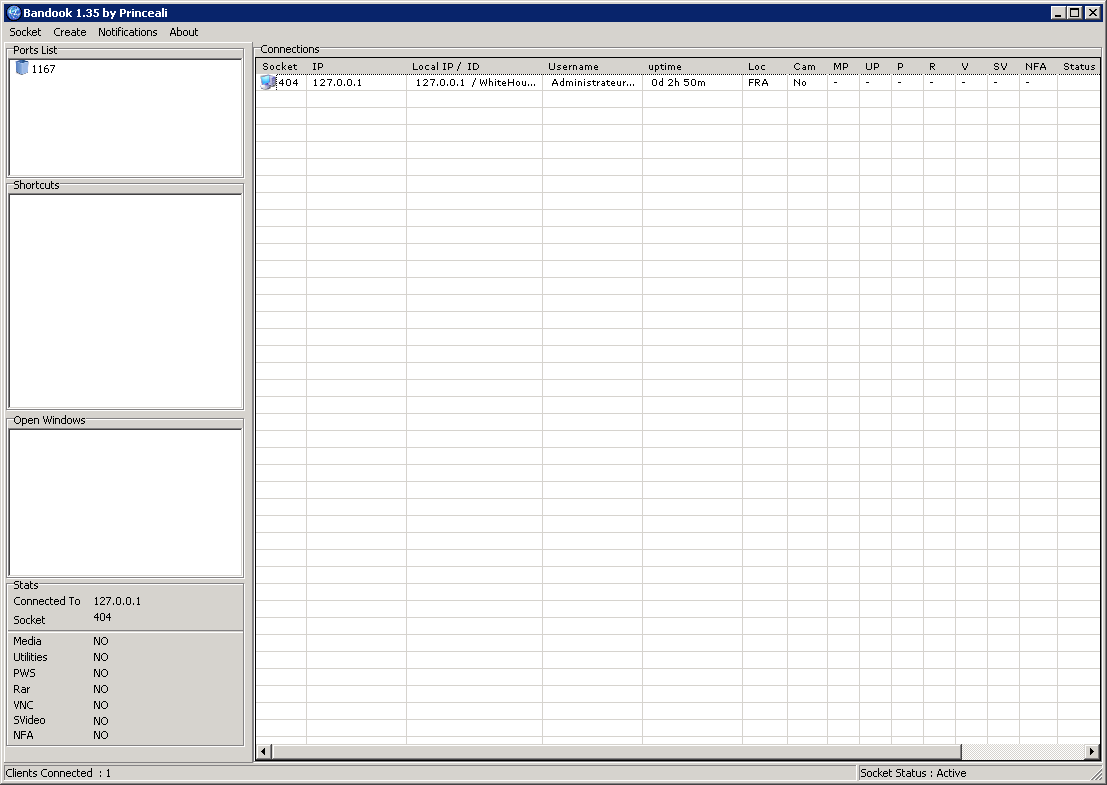
Task: Click inside the empty Shortcuts list box
Action: (125, 300)
